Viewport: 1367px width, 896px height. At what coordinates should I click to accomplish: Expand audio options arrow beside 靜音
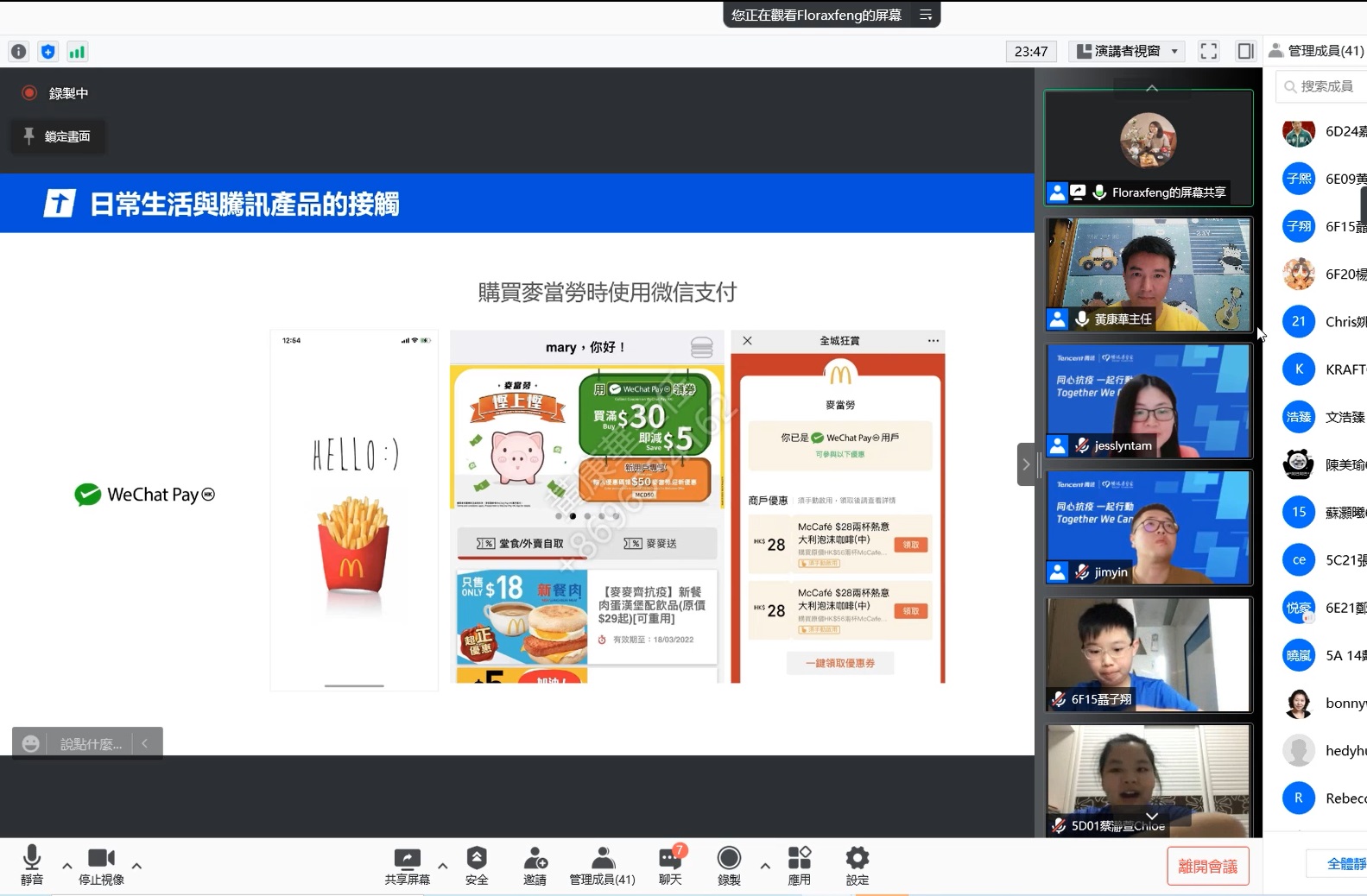(x=66, y=865)
